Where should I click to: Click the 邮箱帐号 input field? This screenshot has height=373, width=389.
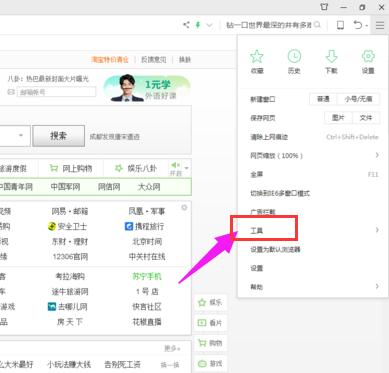56,92
